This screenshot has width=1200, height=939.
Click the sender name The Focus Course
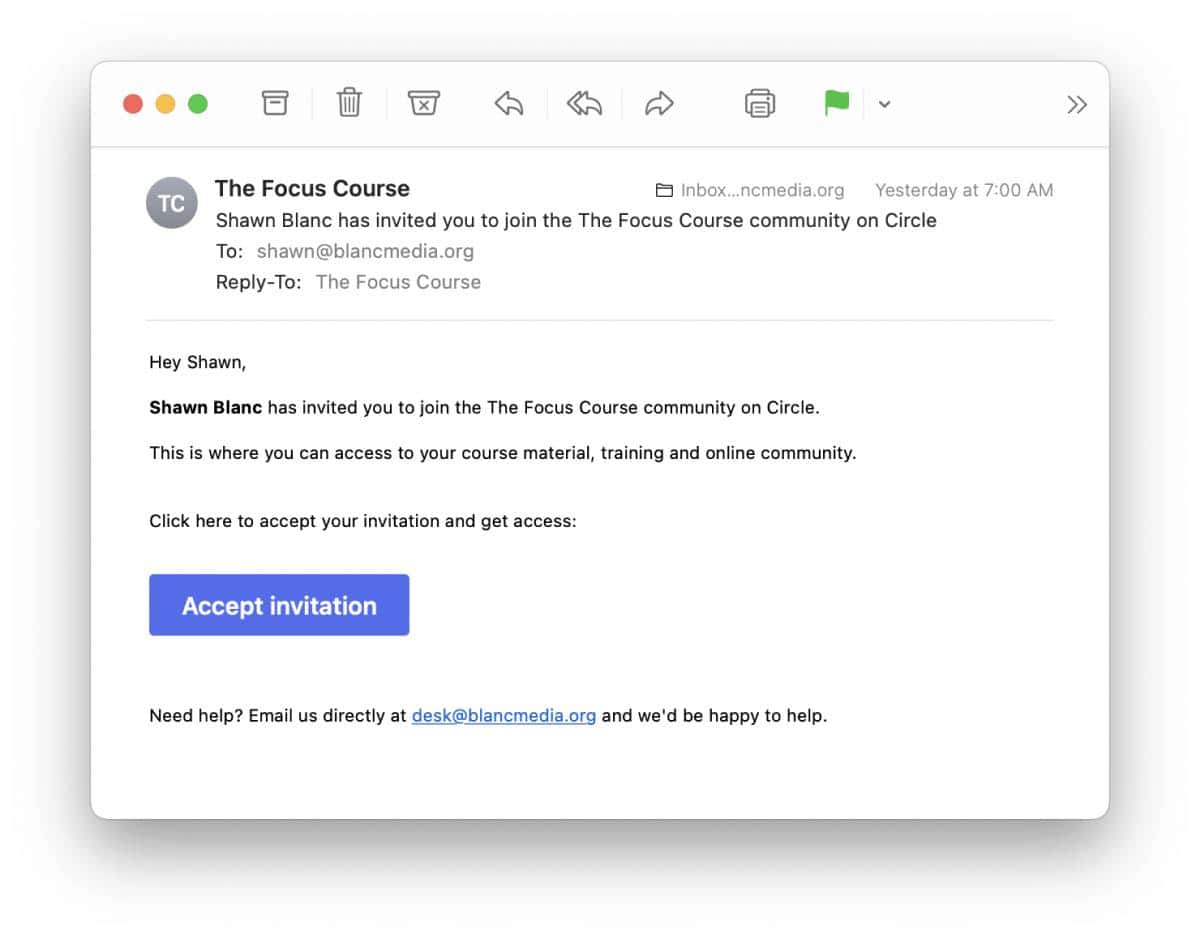[312, 188]
